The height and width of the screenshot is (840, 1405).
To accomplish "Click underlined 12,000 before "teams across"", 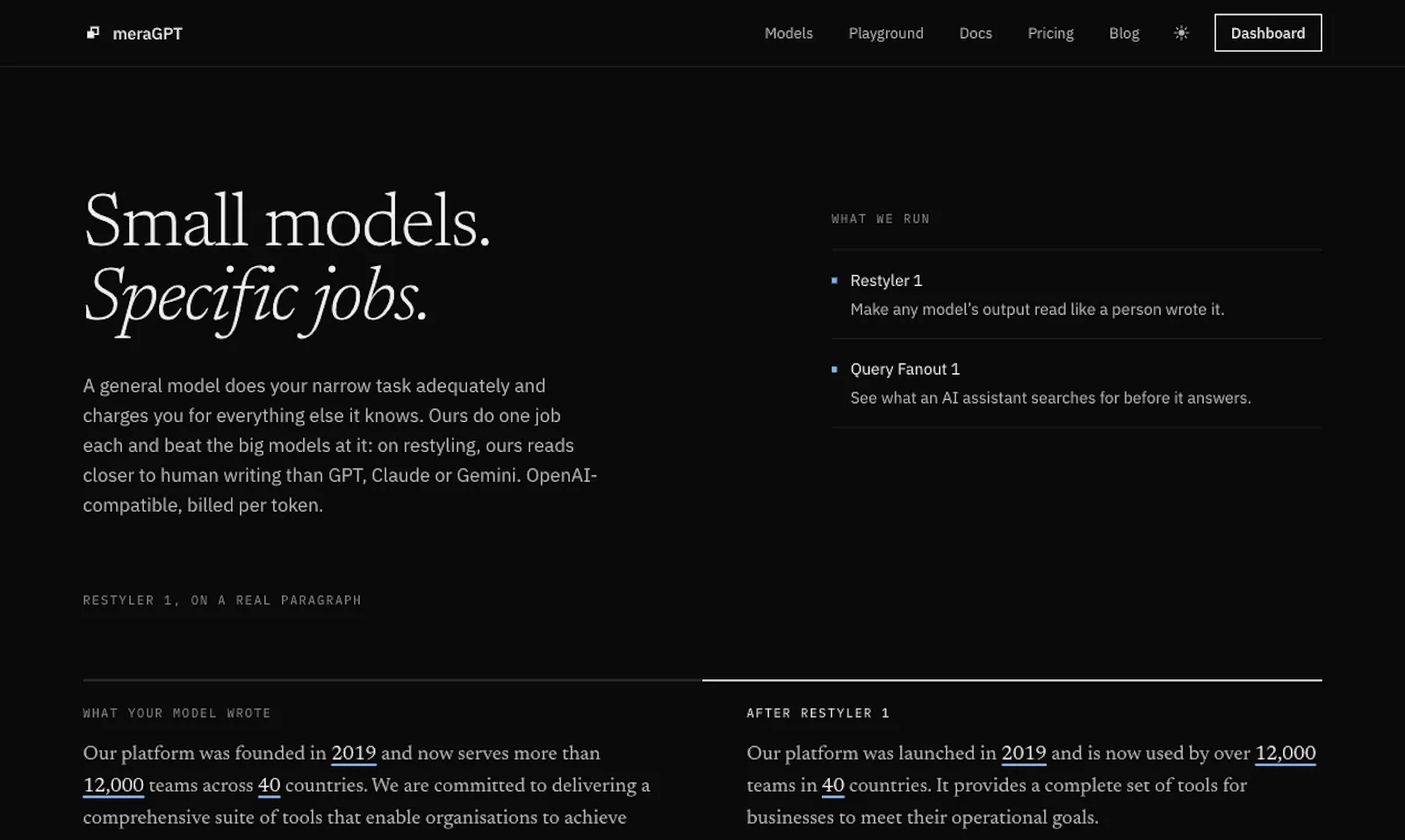I will click(113, 785).
